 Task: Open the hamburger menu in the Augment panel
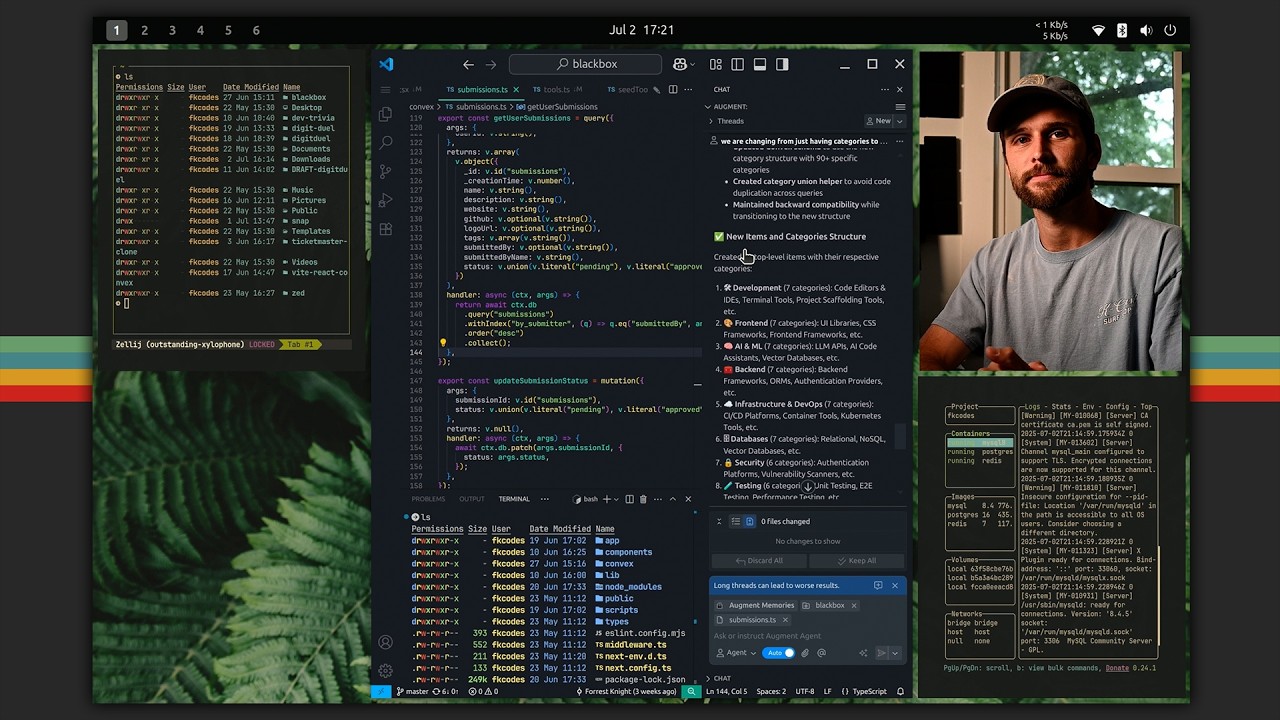click(900, 106)
